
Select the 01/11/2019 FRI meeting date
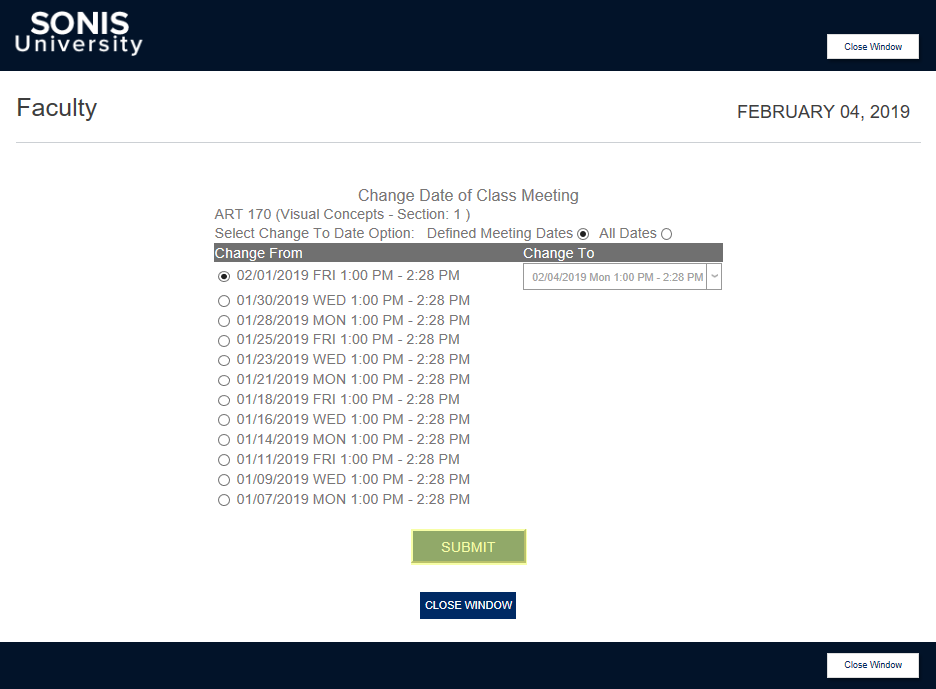(224, 460)
